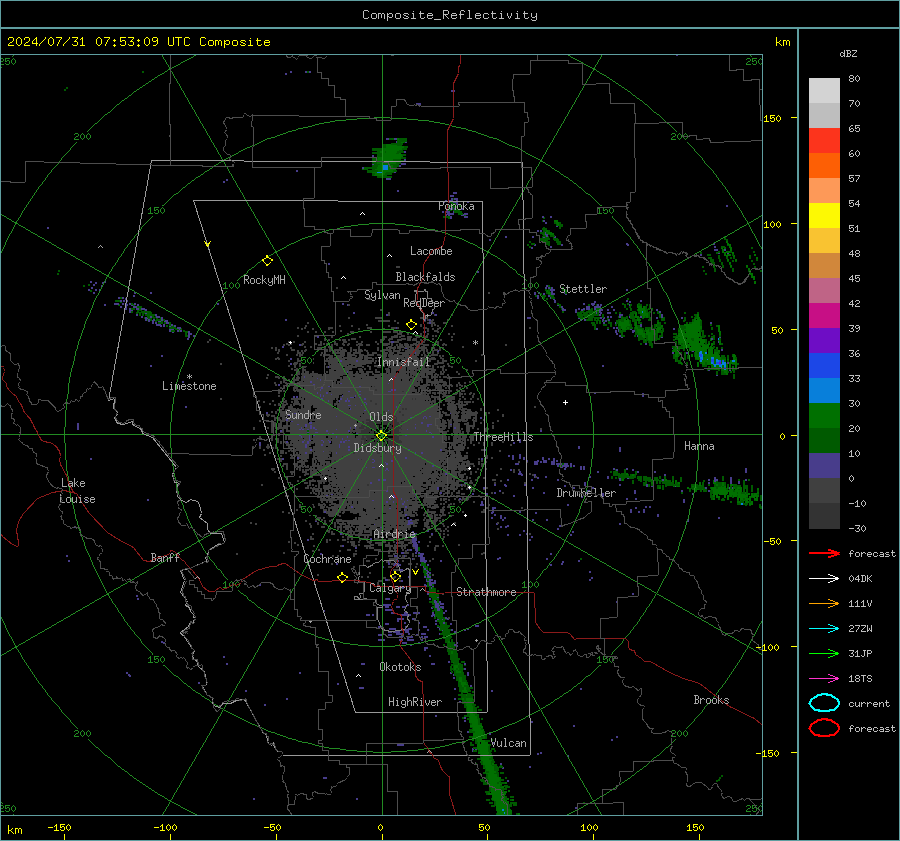The width and height of the screenshot is (900, 841).
Task: Click the cyan current ellipse in legend
Action: [x=824, y=703]
